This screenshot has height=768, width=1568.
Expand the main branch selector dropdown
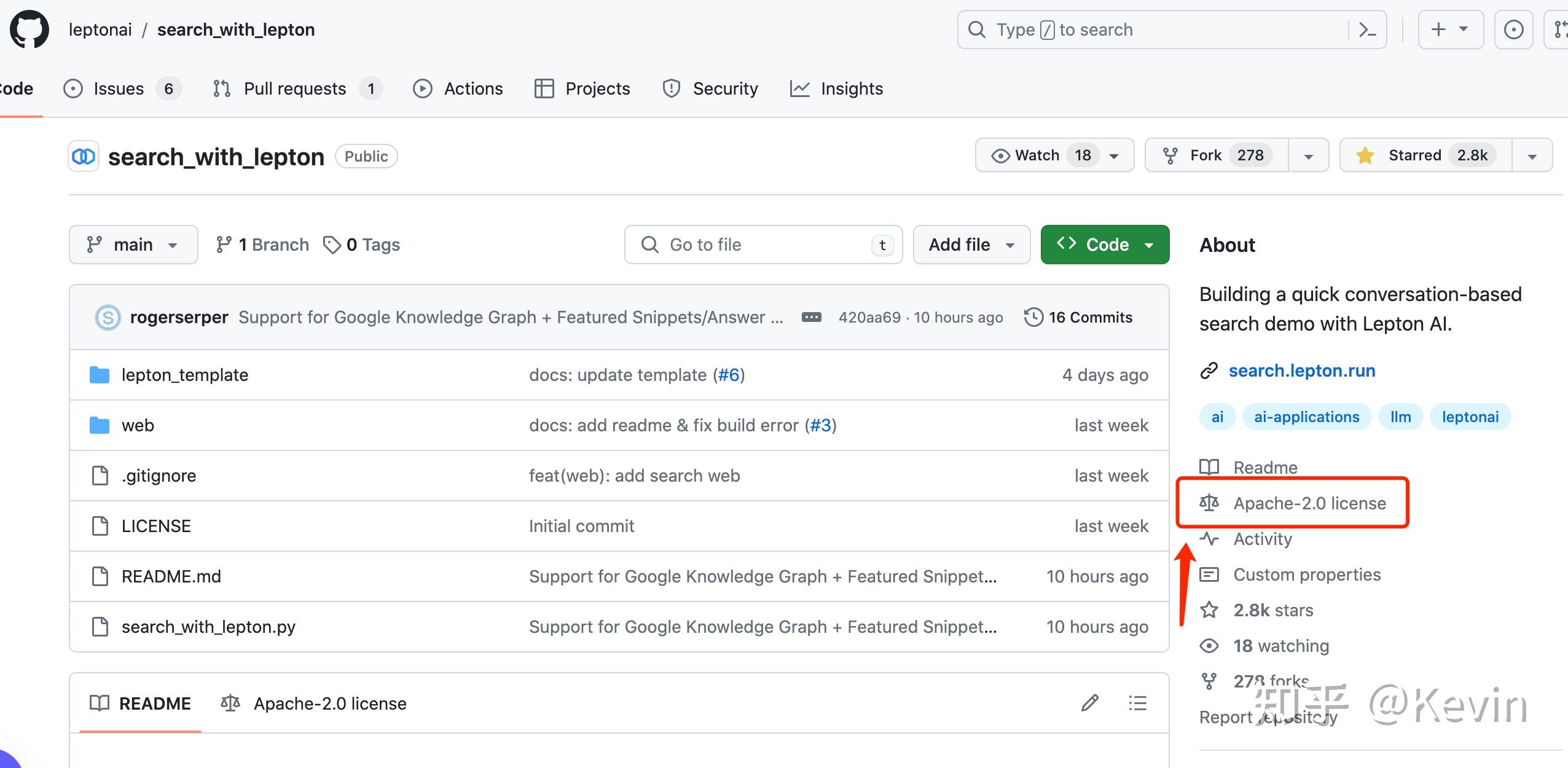(x=133, y=245)
